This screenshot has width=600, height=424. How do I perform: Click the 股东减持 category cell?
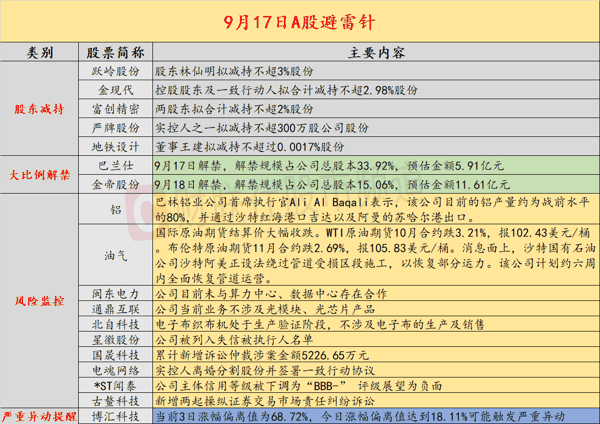[39, 109]
